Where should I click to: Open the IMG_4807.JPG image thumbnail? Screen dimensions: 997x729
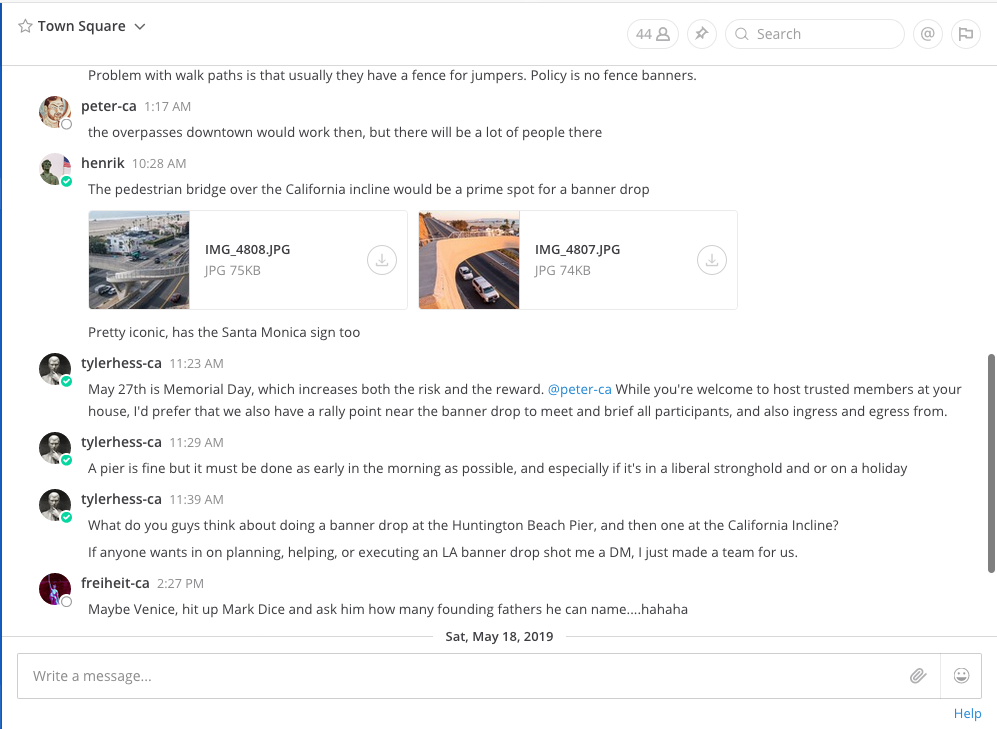469,260
